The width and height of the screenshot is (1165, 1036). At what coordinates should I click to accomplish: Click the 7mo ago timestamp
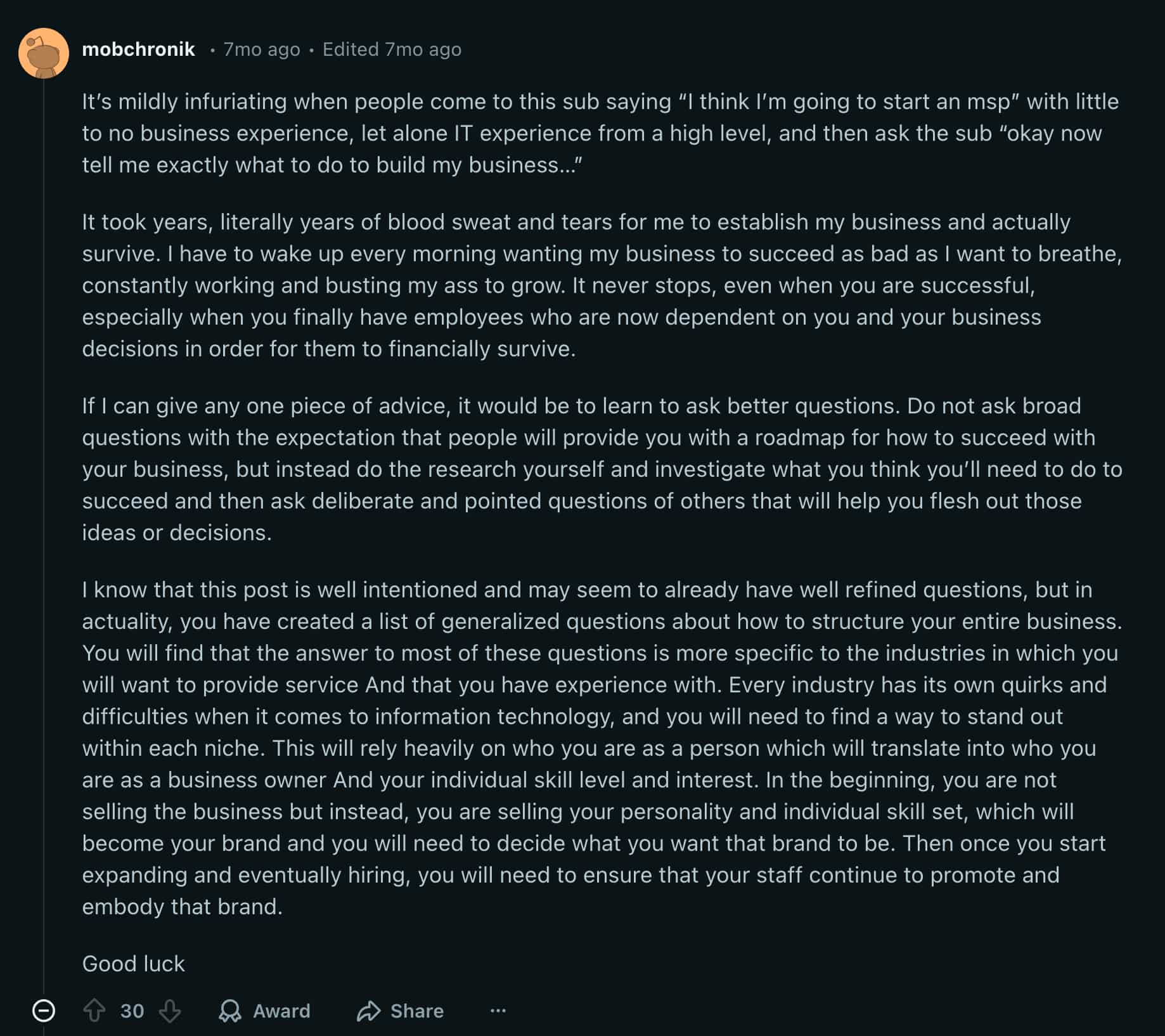pyautogui.click(x=261, y=49)
